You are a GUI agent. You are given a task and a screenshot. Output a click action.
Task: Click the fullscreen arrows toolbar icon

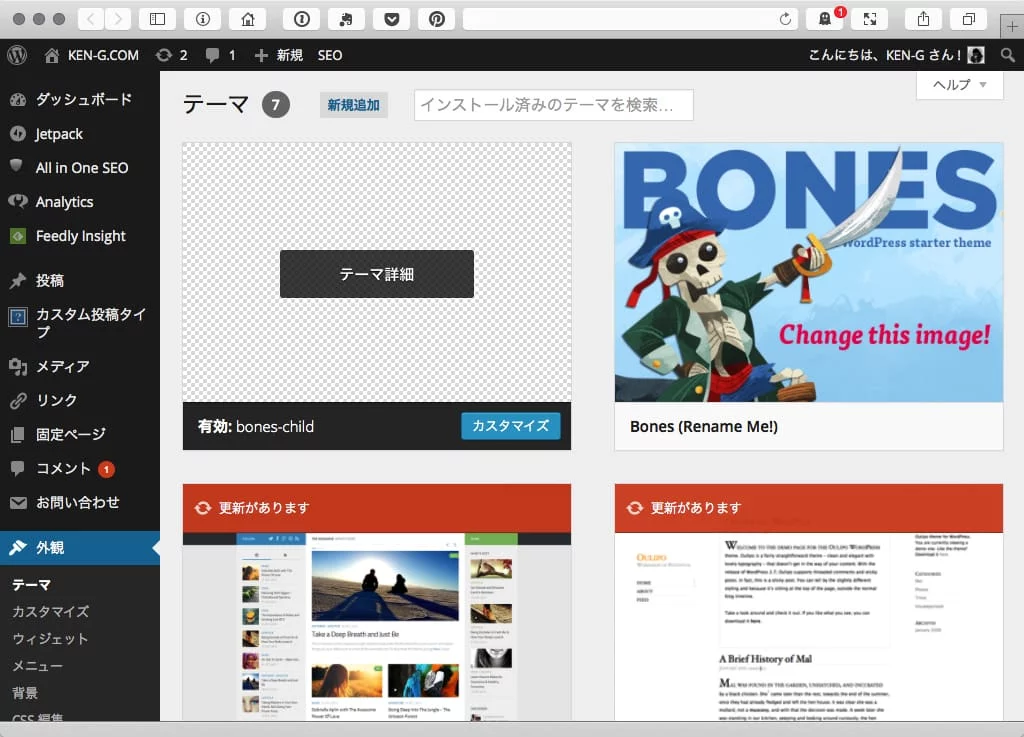(870, 19)
